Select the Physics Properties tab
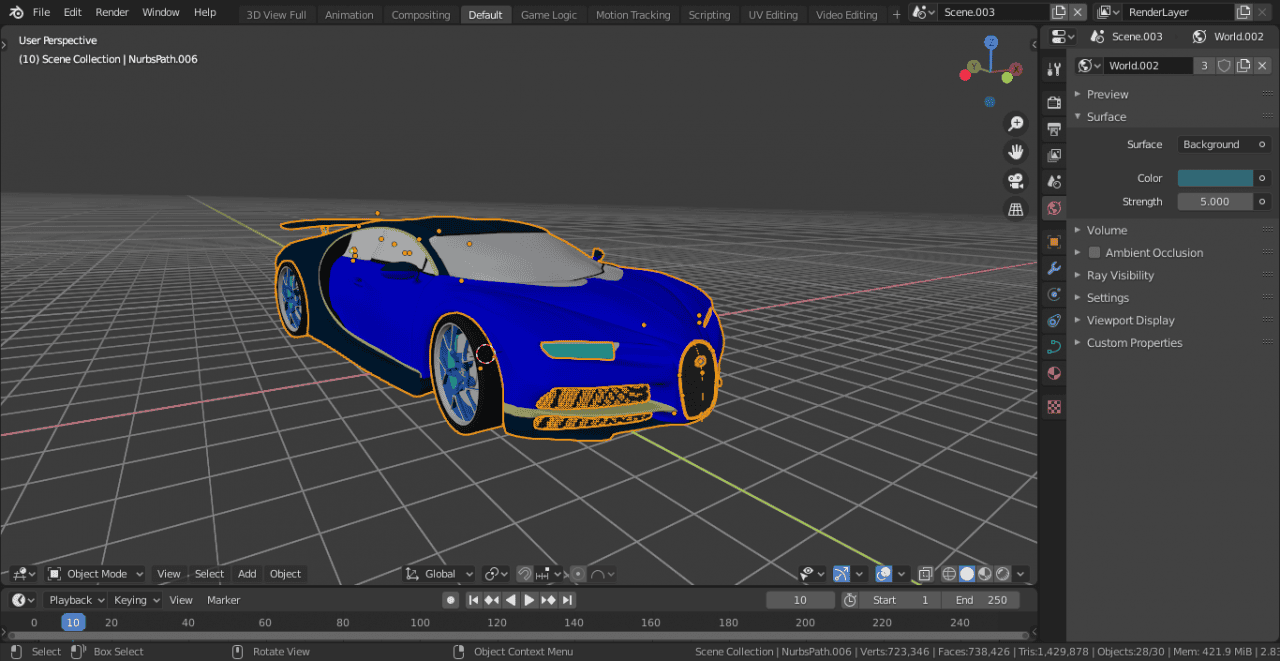This screenshot has height=661, width=1280. (x=1053, y=320)
